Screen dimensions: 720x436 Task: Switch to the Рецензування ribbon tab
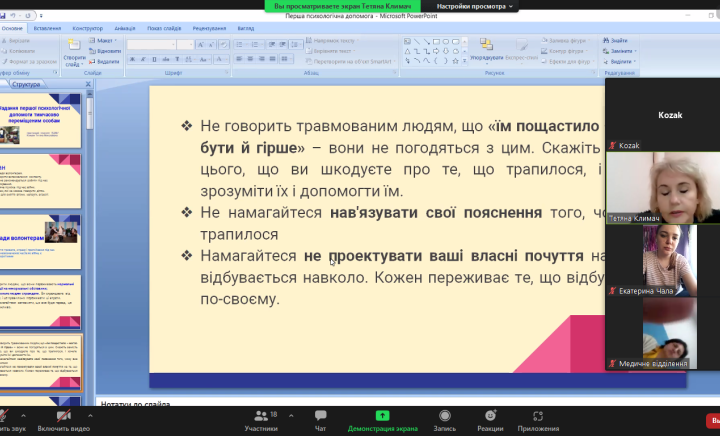209,28
